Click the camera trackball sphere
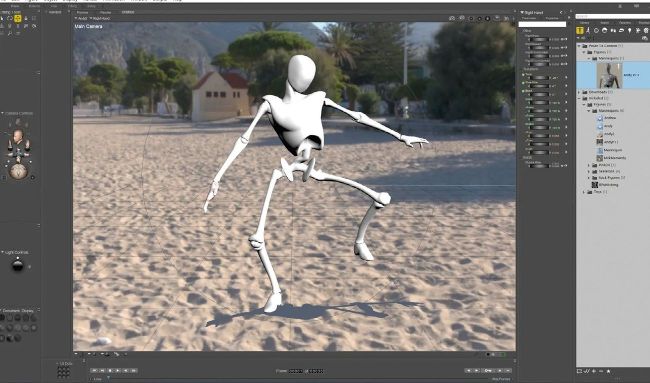 tap(18, 171)
